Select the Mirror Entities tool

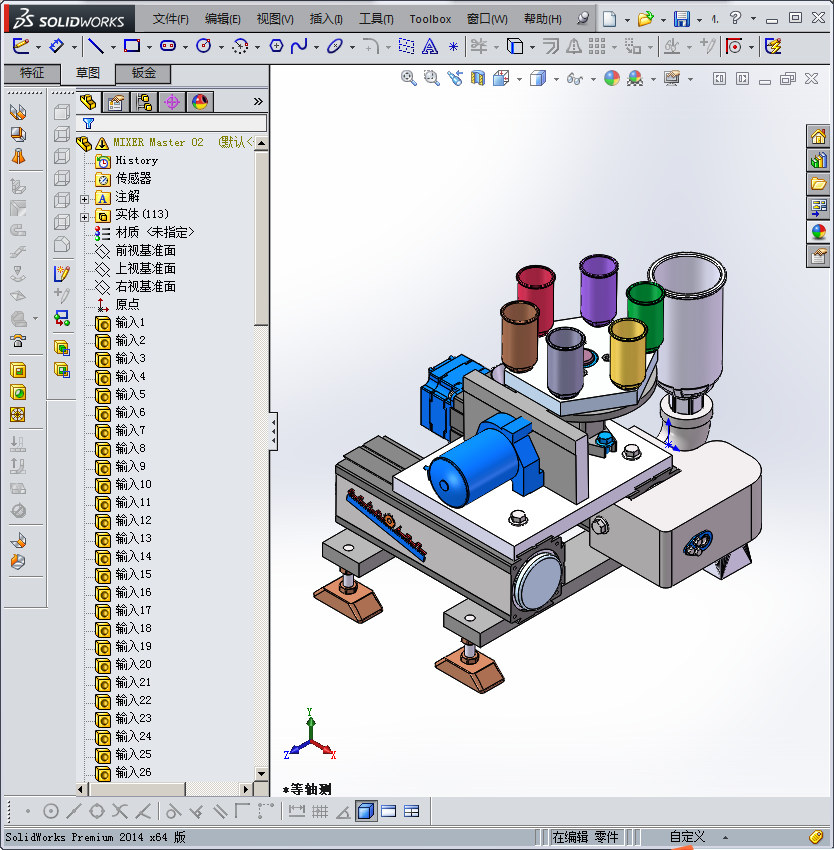tap(574, 47)
